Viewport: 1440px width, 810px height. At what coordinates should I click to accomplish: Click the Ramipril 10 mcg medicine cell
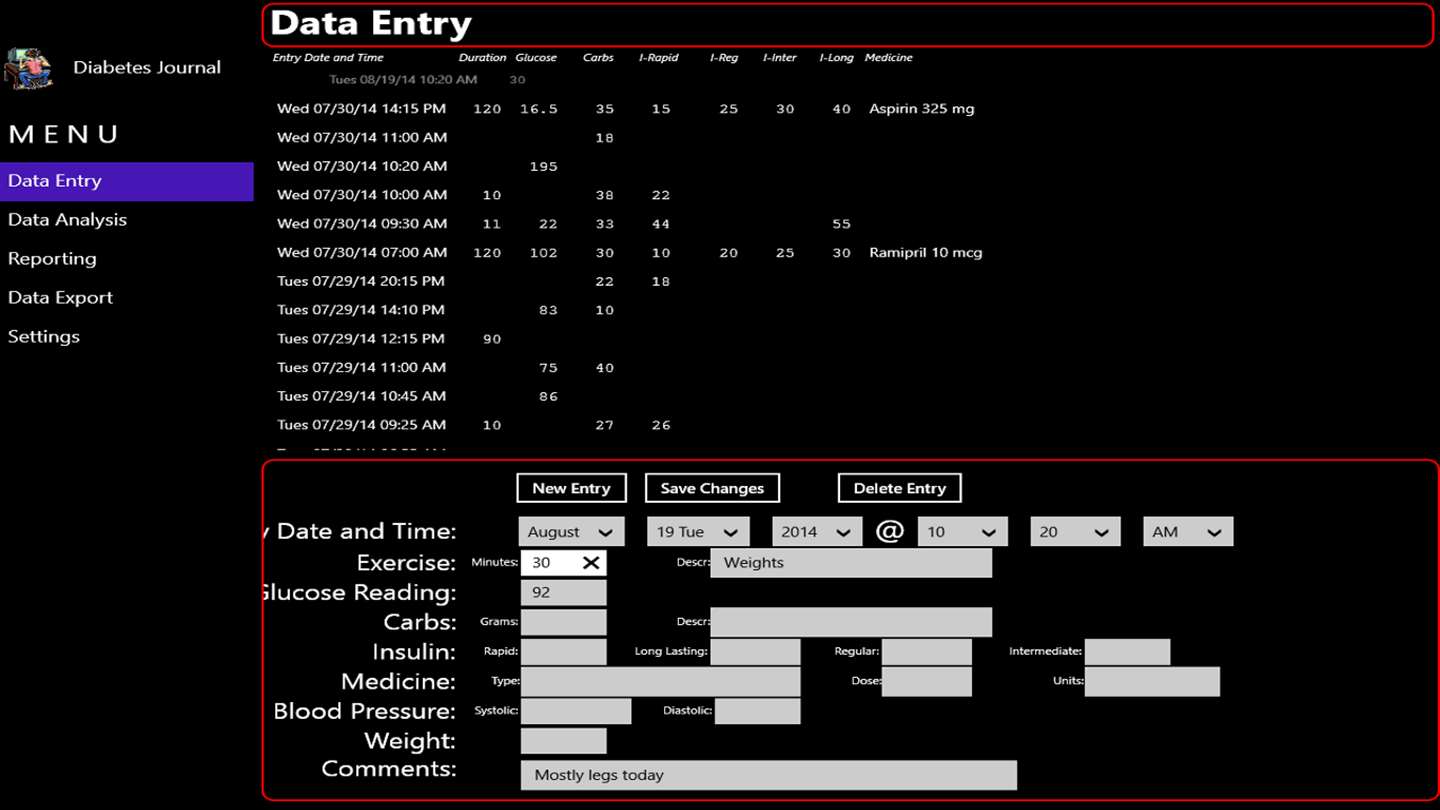click(x=926, y=253)
